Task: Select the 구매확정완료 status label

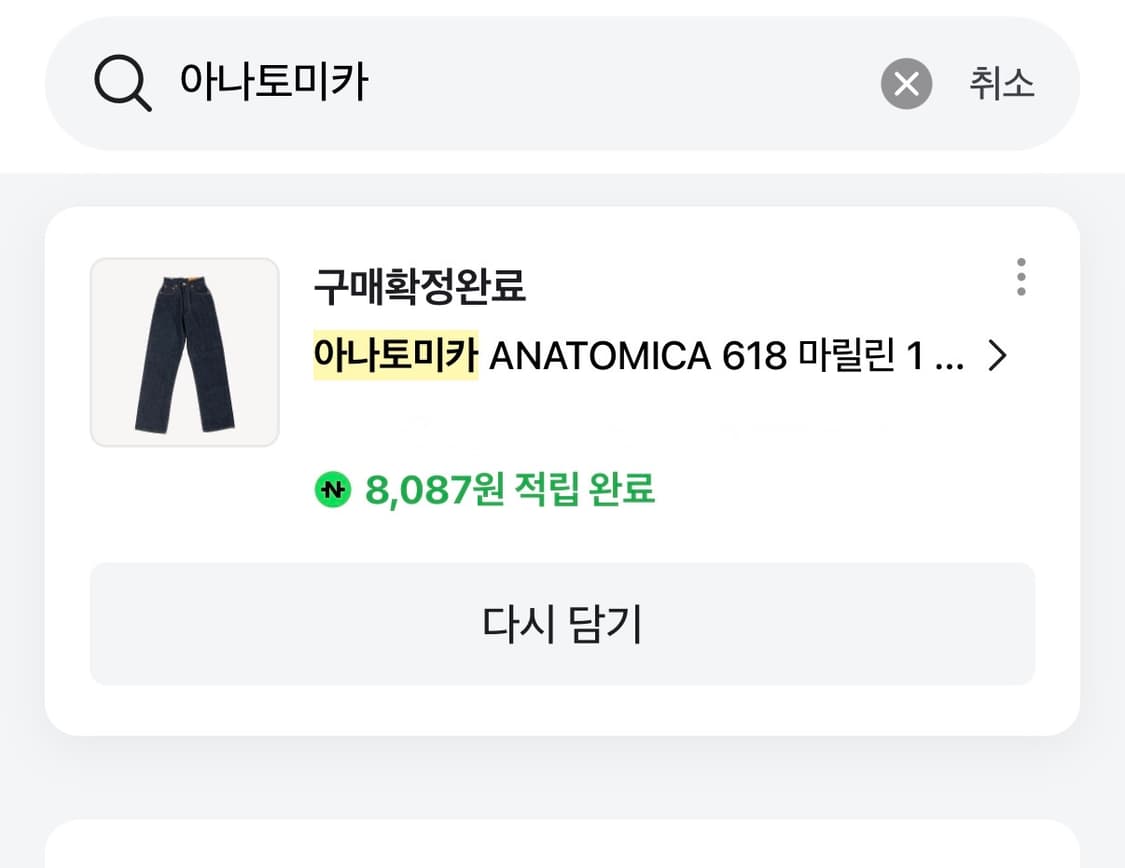Action: click(422, 287)
